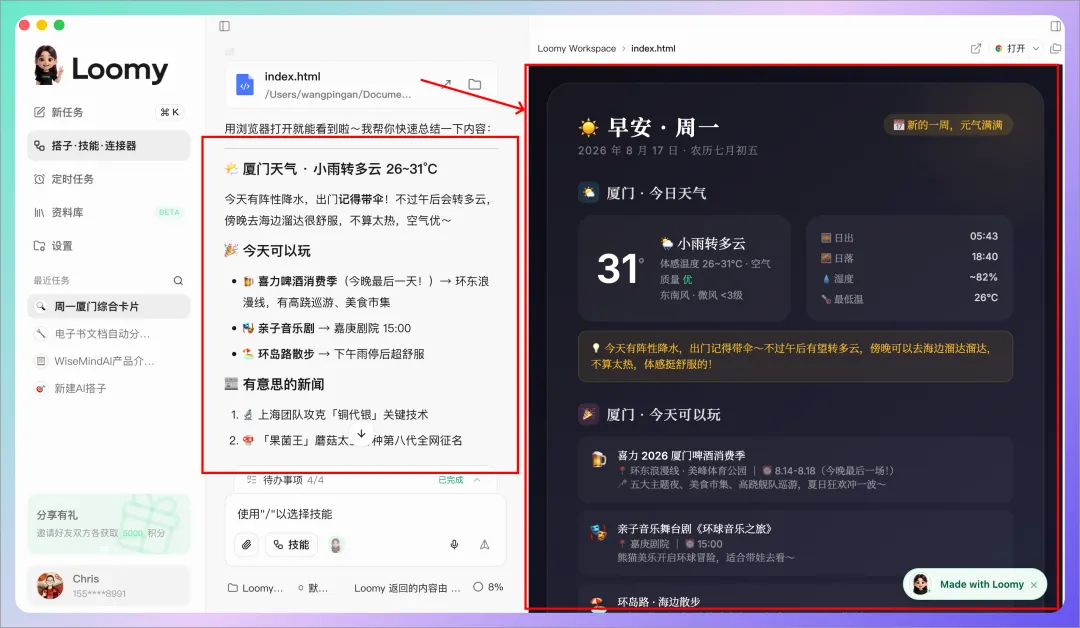Open 设置 settings
The height and width of the screenshot is (628, 1080).
point(108,246)
